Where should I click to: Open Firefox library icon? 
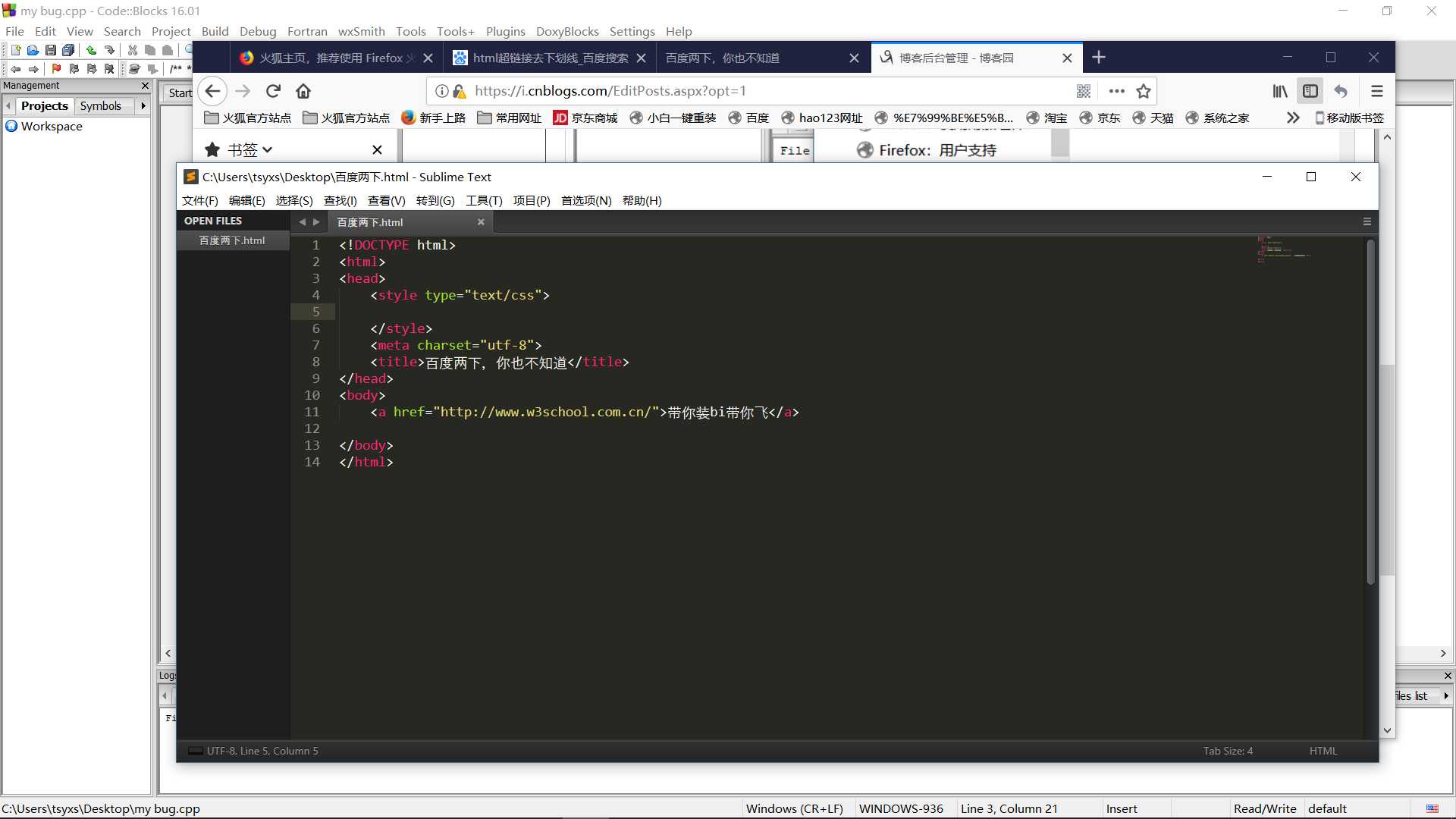(1280, 91)
